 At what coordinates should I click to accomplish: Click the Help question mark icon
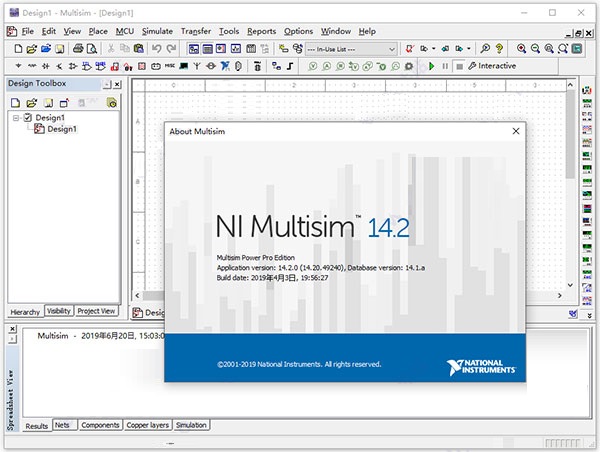[x=499, y=48]
